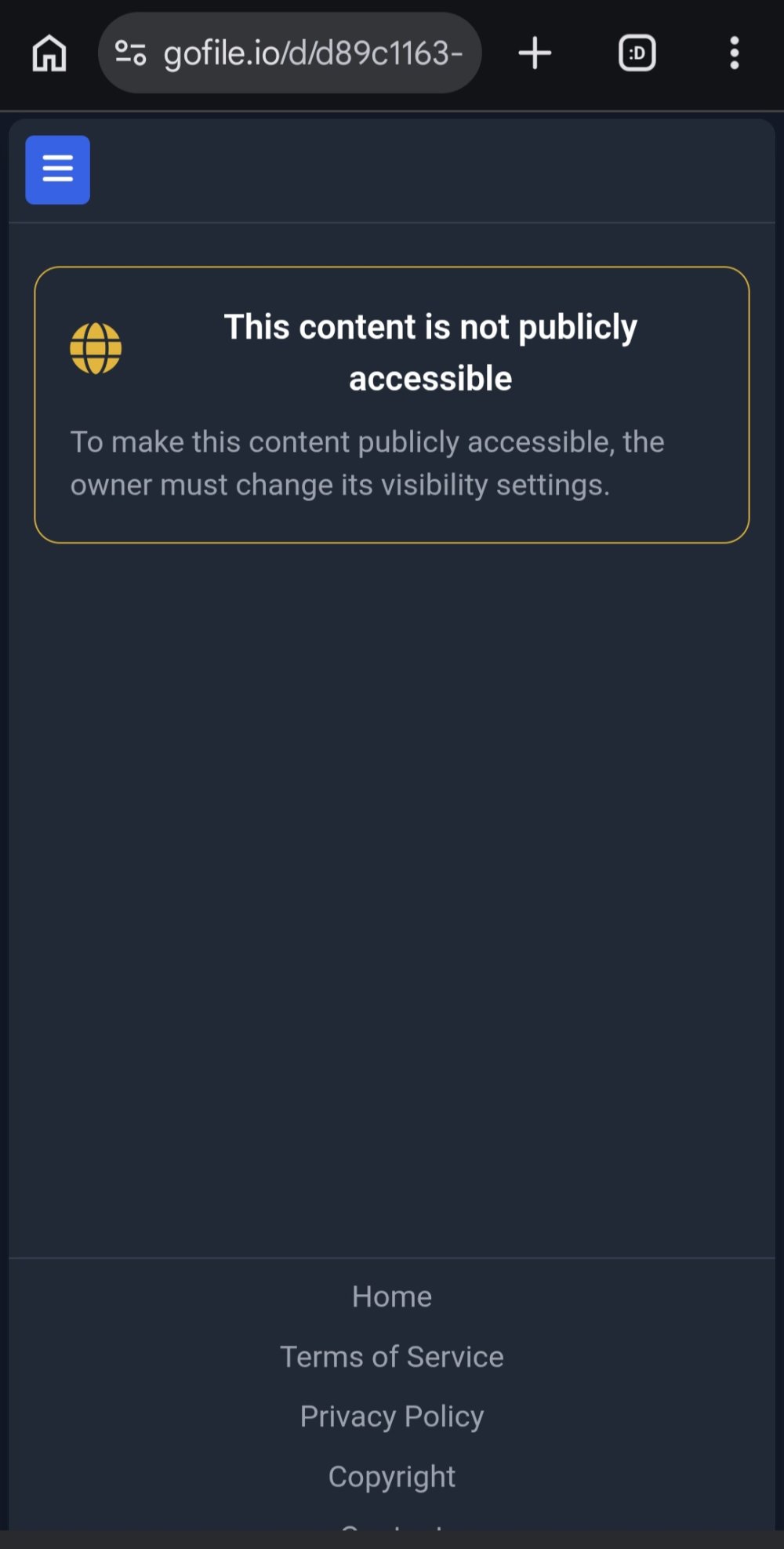
Task: Open the browser three-dot menu
Action: point(735,53)
